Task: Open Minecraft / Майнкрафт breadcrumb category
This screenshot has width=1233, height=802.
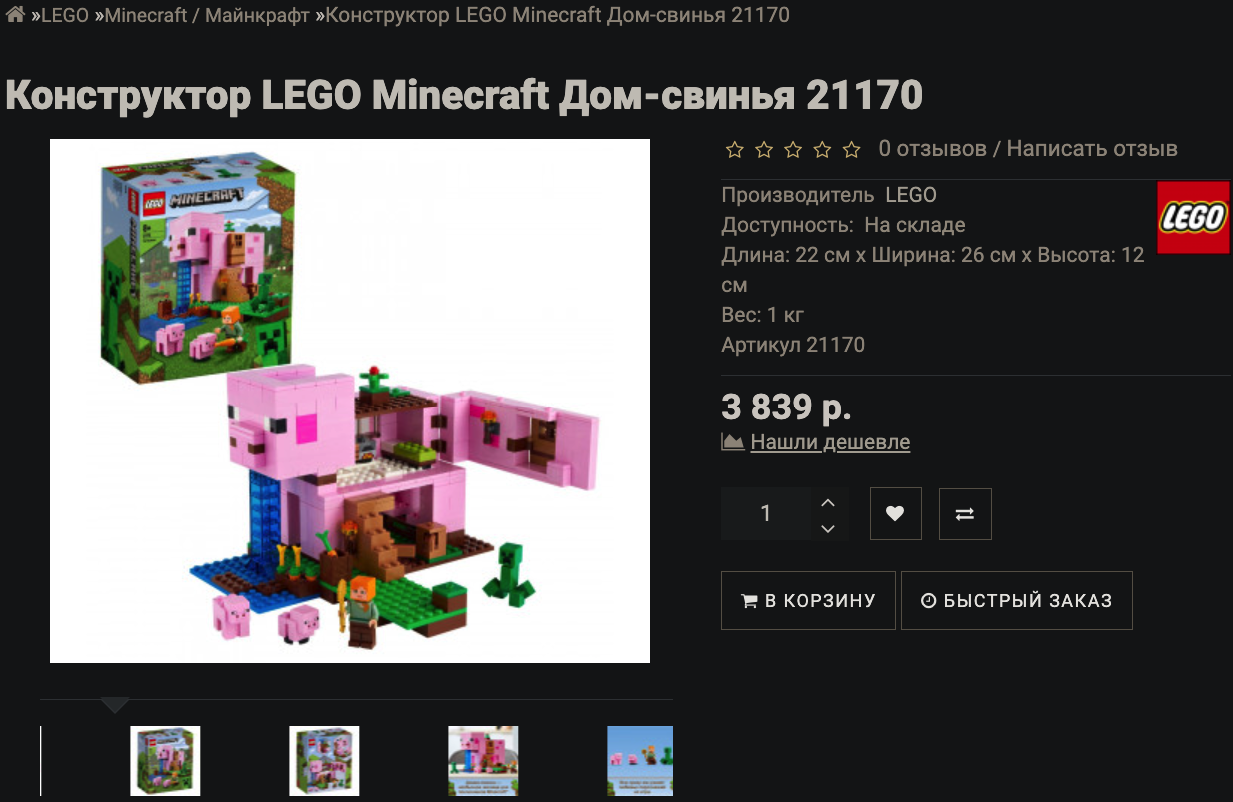Action: 207,15
